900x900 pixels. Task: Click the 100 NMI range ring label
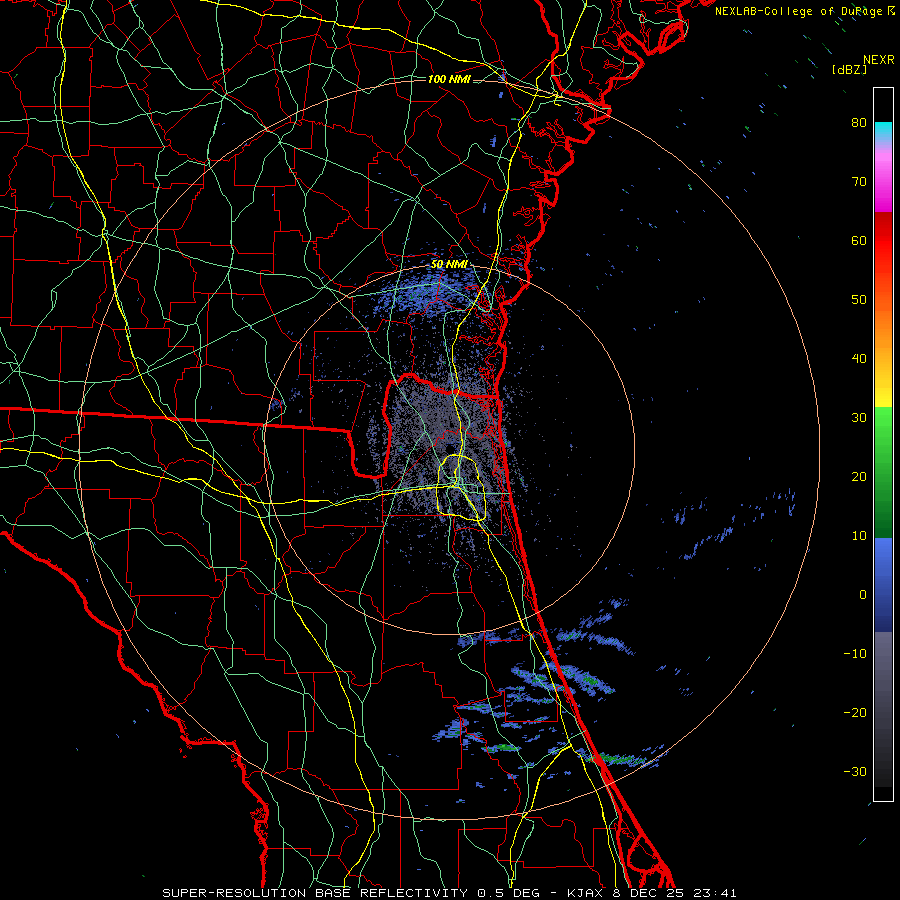449,79
